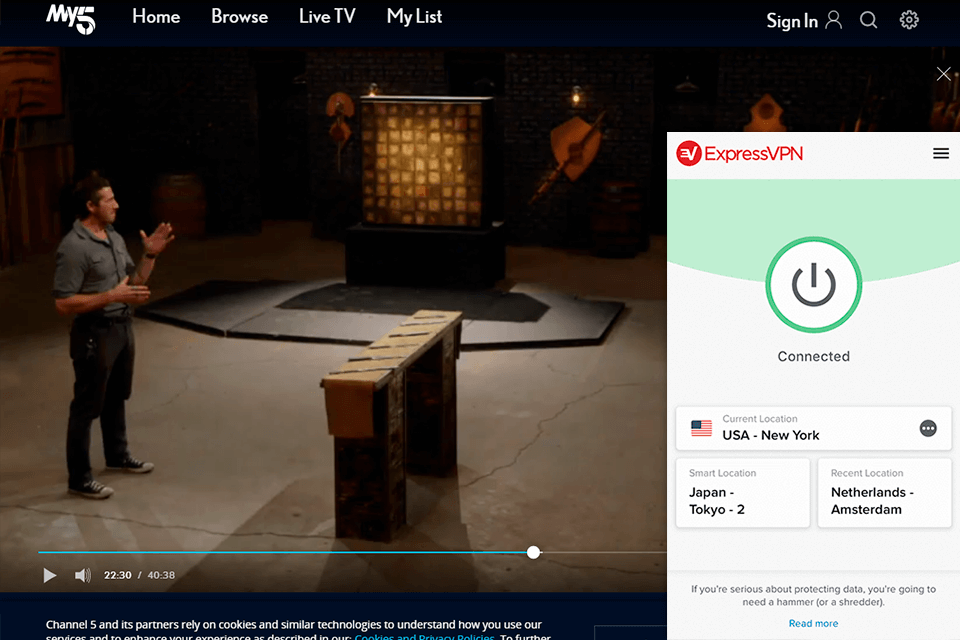
Task: Open the Browse menu item
Action: tap(239, 17)
